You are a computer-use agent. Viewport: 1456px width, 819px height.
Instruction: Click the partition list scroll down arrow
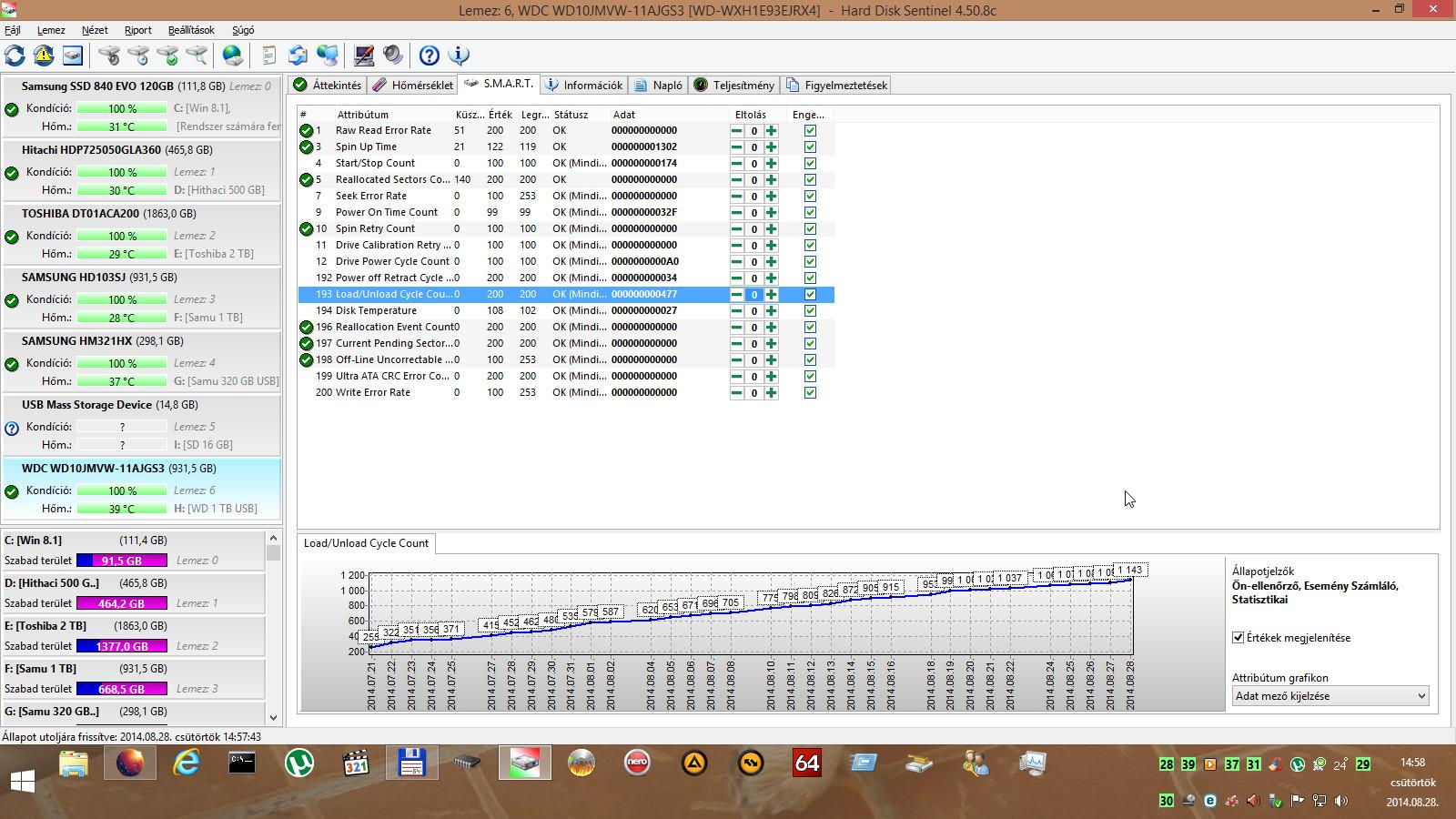click(x=273, y=717)
